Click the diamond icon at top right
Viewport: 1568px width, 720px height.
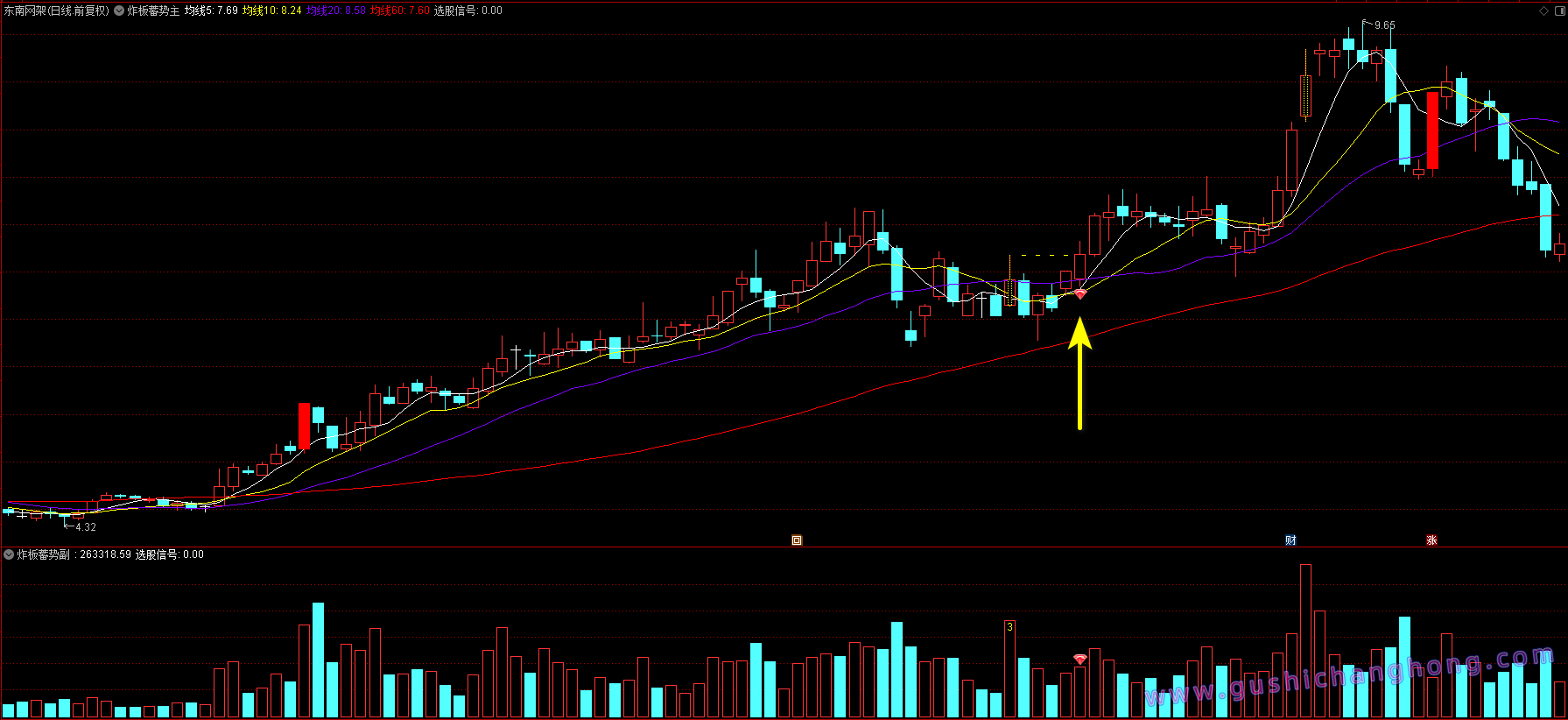(1543, 11)
